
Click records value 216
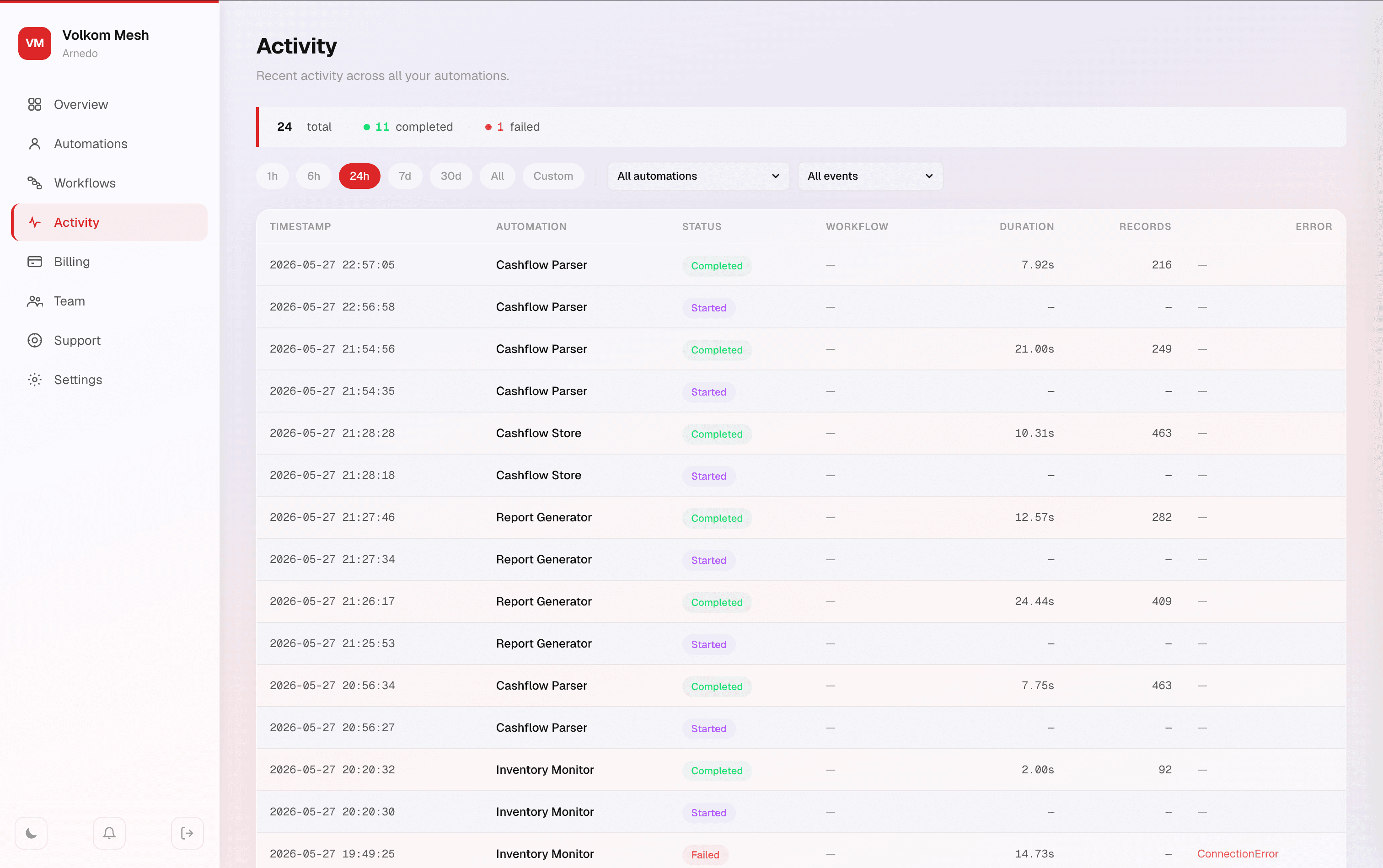click(1161, 265)
